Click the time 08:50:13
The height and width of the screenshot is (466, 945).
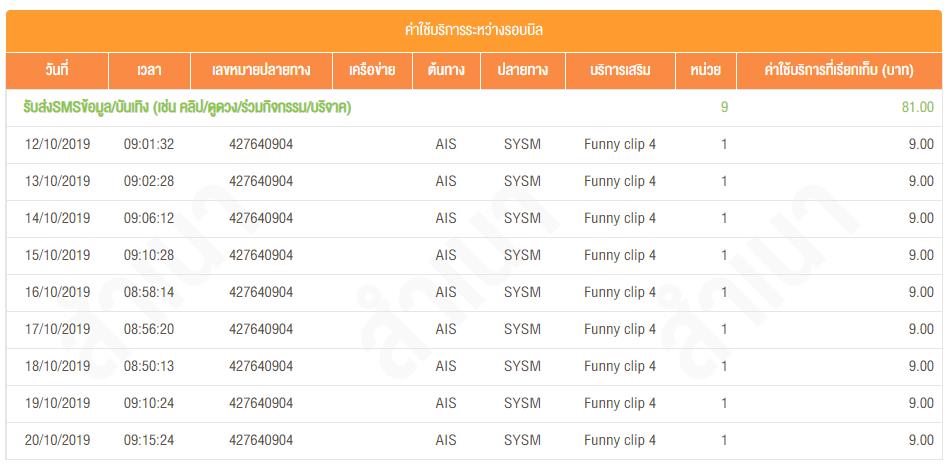pyautogui.click(x=149, y=367)
